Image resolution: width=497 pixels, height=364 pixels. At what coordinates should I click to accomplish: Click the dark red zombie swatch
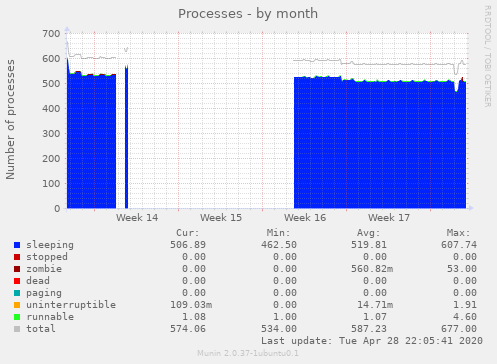coord(17,269)
